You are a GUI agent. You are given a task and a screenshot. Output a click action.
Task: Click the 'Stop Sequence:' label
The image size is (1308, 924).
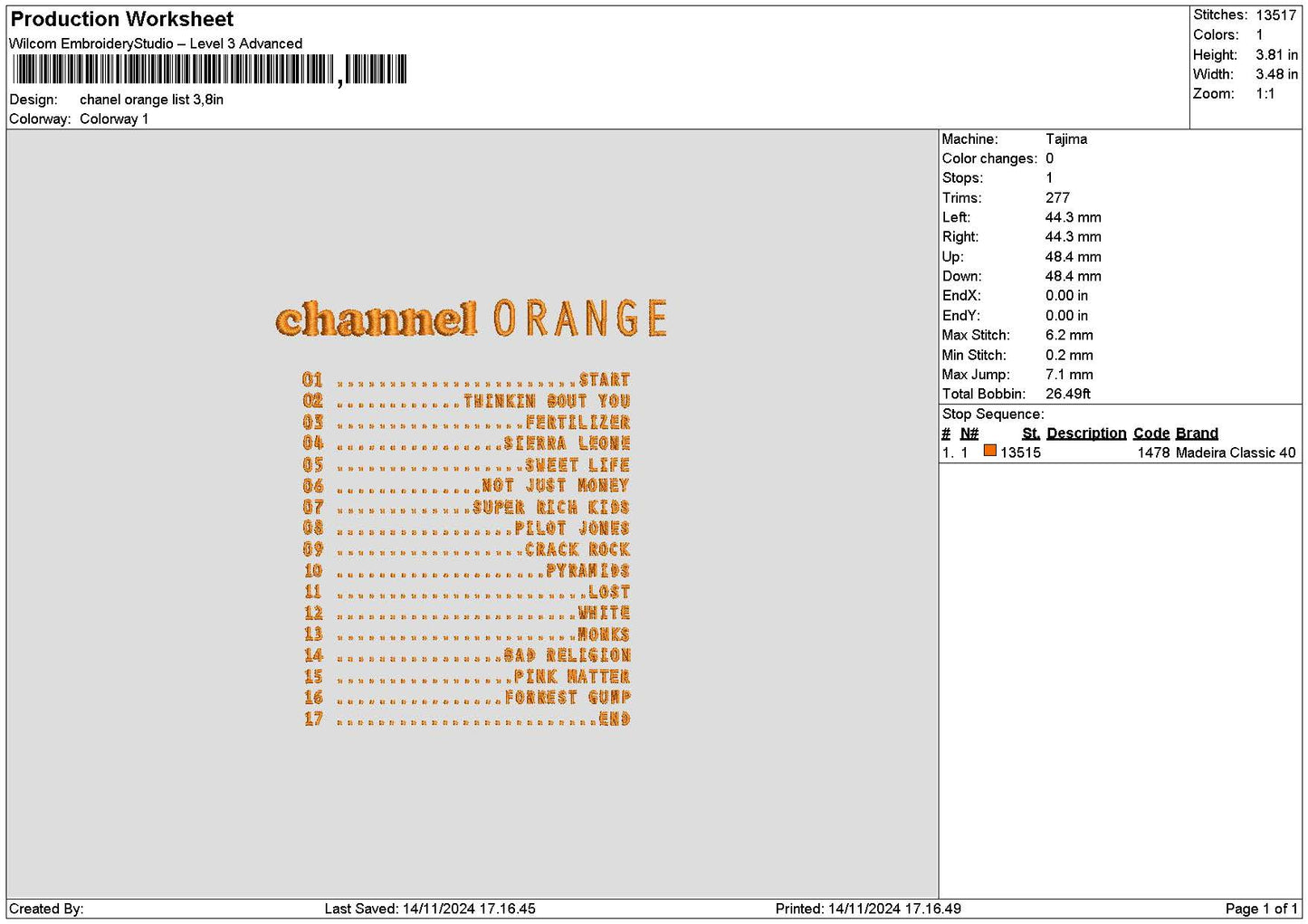point(993,414)
